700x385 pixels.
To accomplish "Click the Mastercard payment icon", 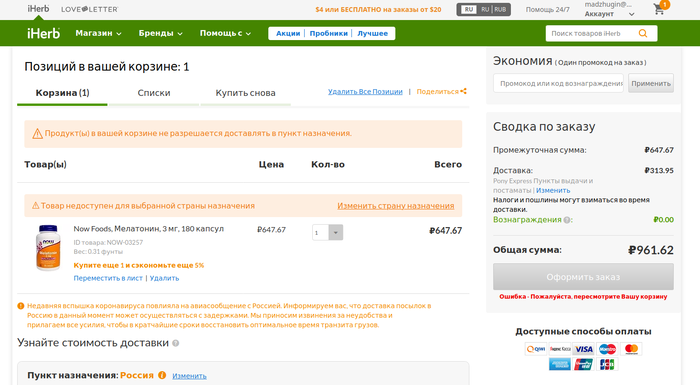I will [x=631, y=349].
